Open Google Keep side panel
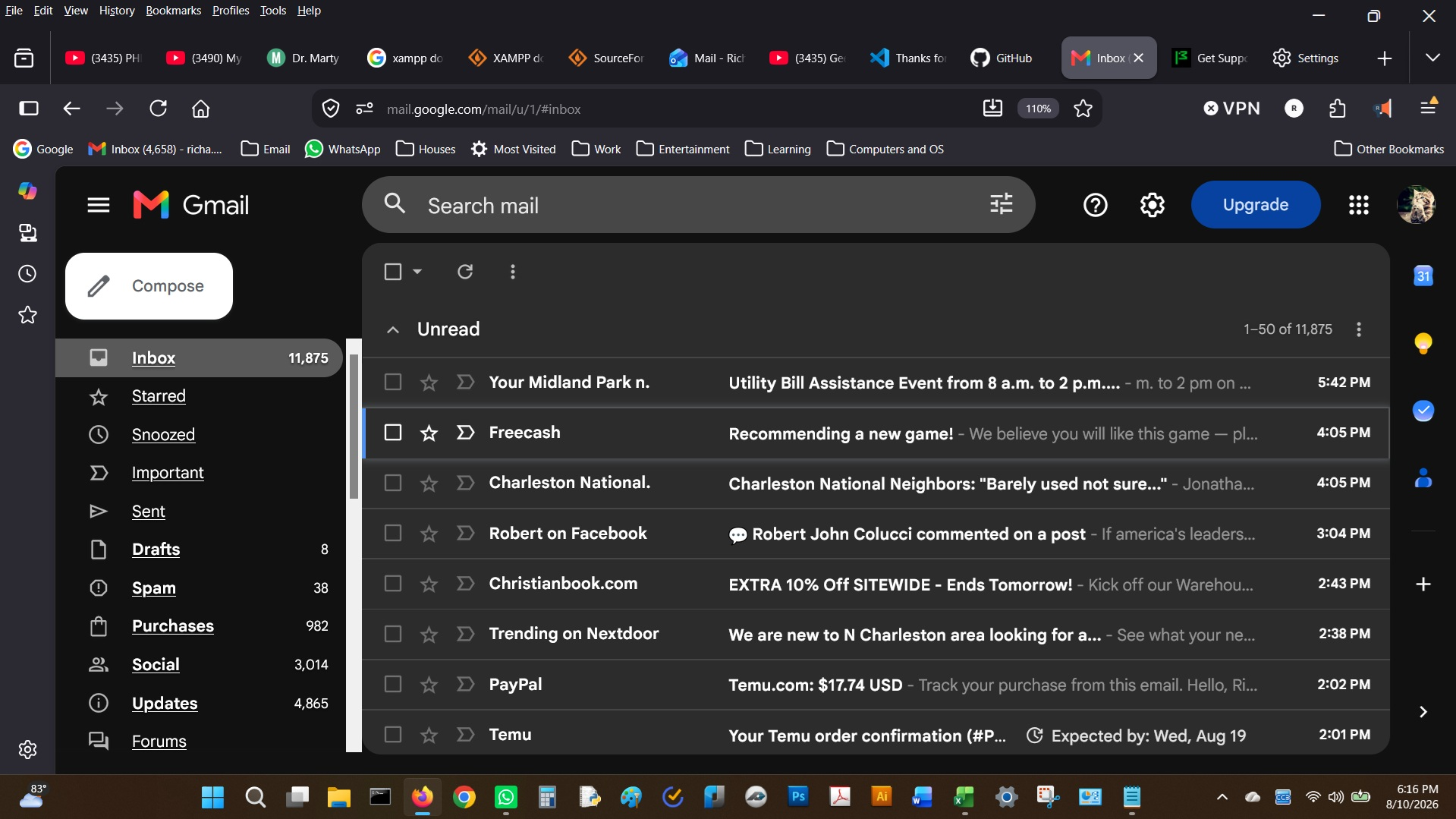 click(x=1423, y=343)
